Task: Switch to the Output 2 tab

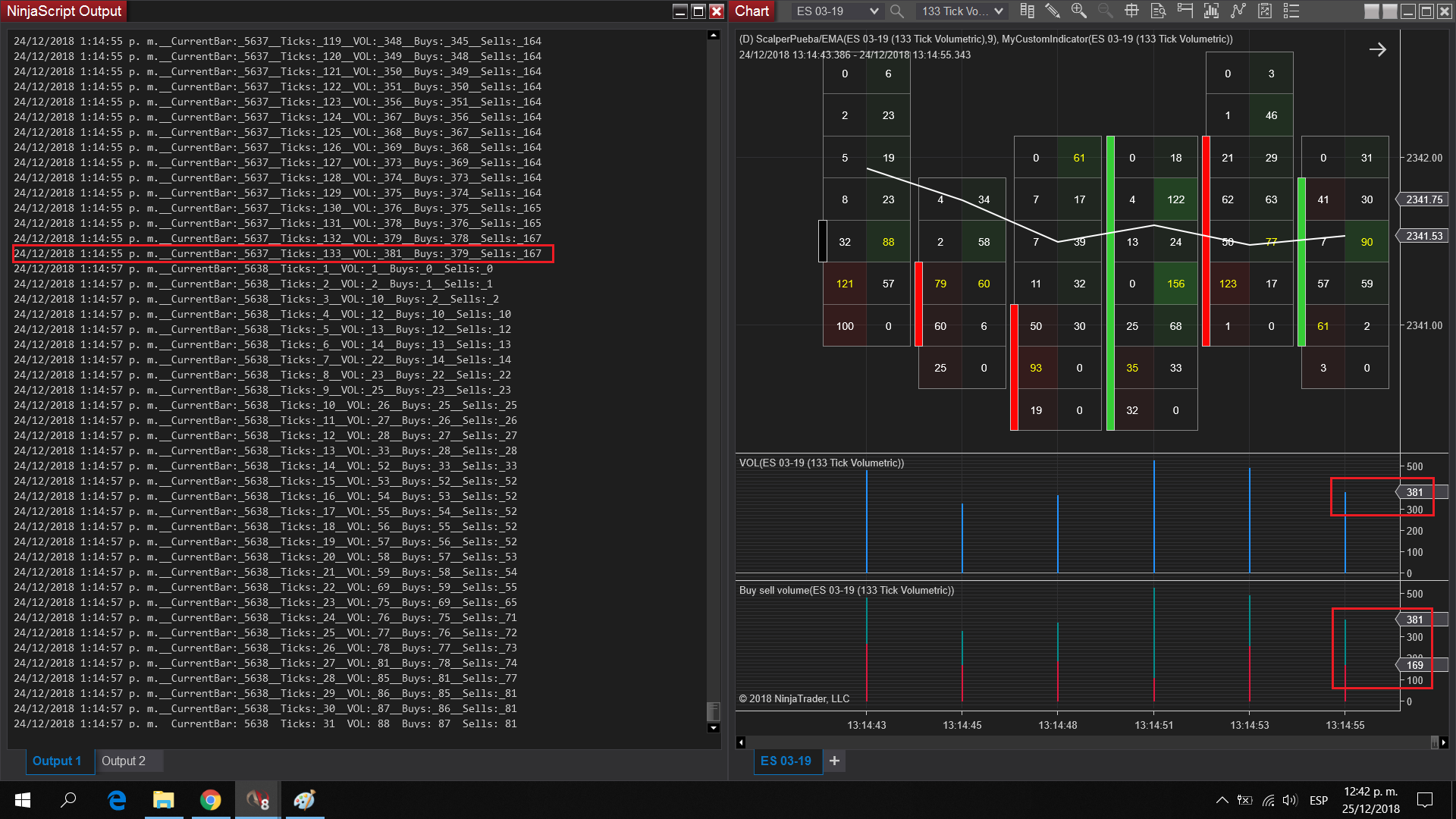Action: pyautogui.click(x=123, y=761)
